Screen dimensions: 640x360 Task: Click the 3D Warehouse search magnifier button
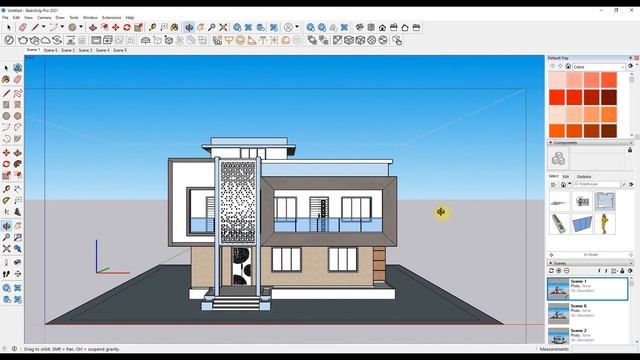[x=624, y=184]
